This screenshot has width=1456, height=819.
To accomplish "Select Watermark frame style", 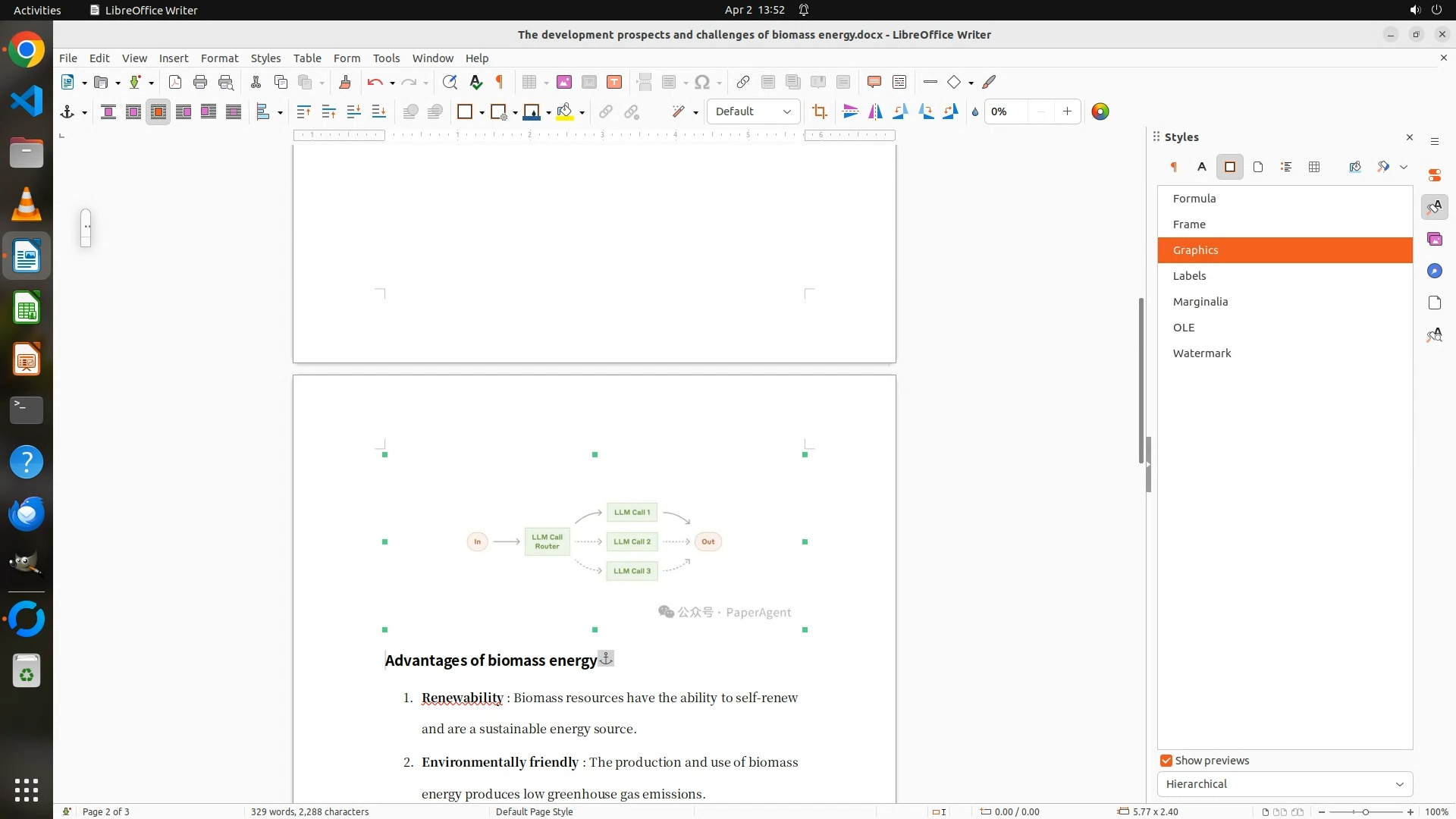I will [x=1201, y=353].
